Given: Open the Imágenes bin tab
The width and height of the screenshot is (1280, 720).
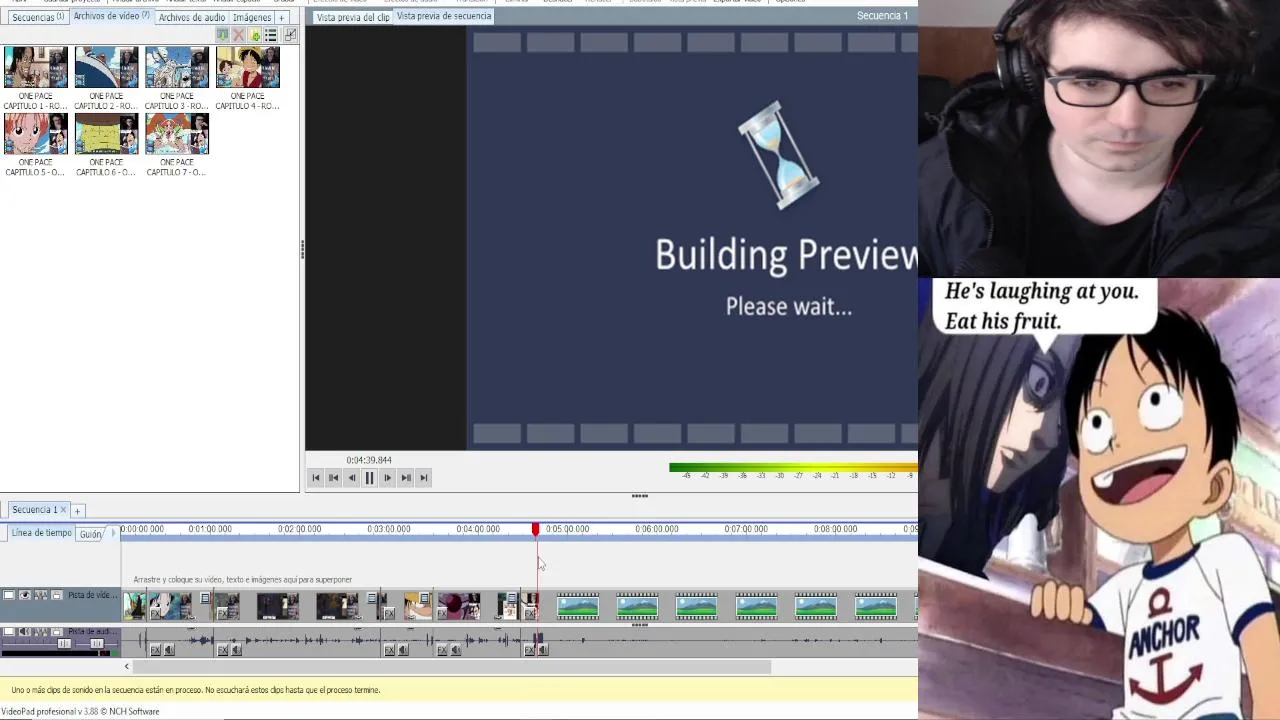Looking at the screenshot, I should tap(252, 17).
